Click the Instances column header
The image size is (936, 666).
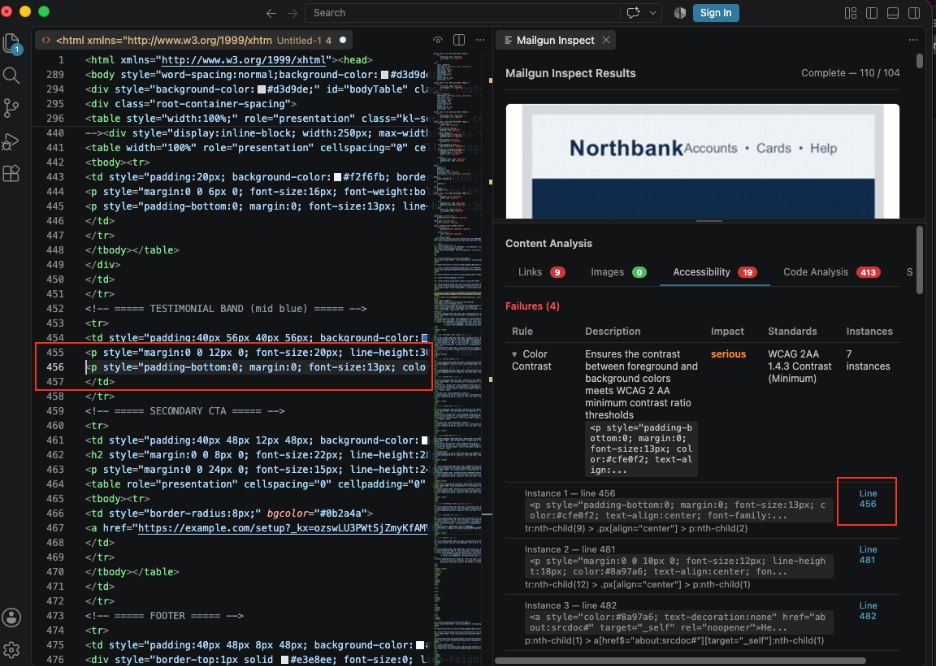pos(869,331)
